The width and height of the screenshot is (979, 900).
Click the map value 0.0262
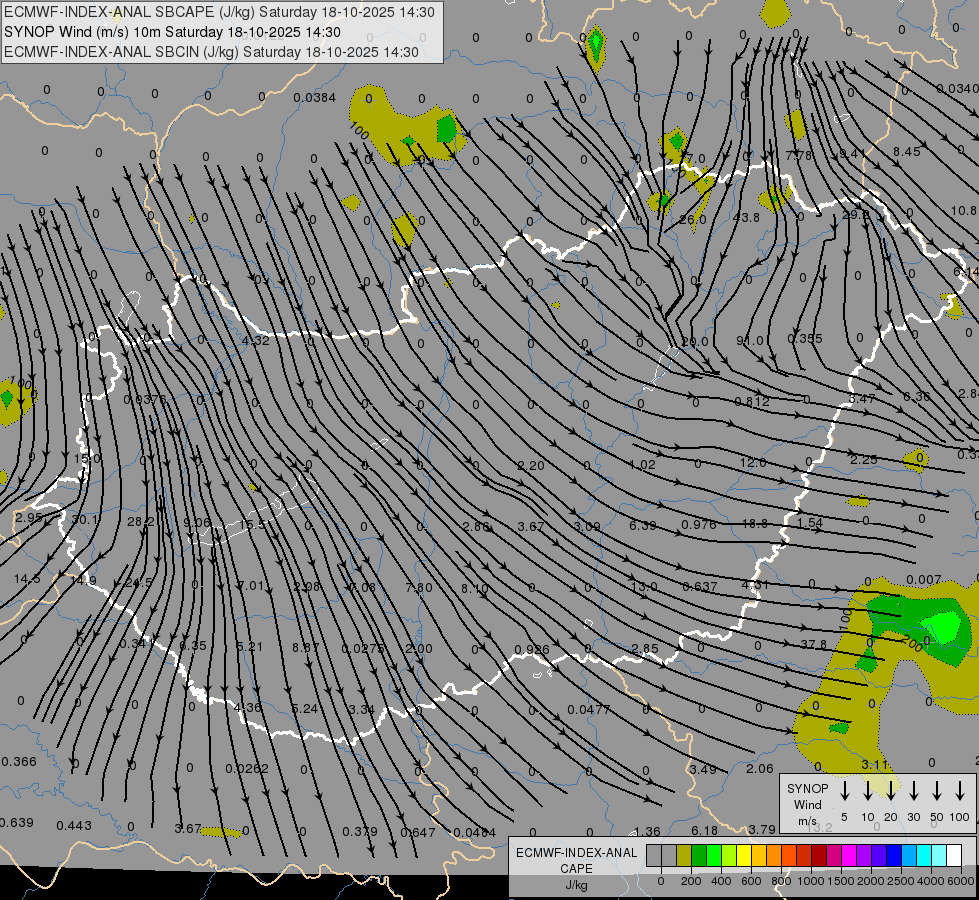pos(247,768)
